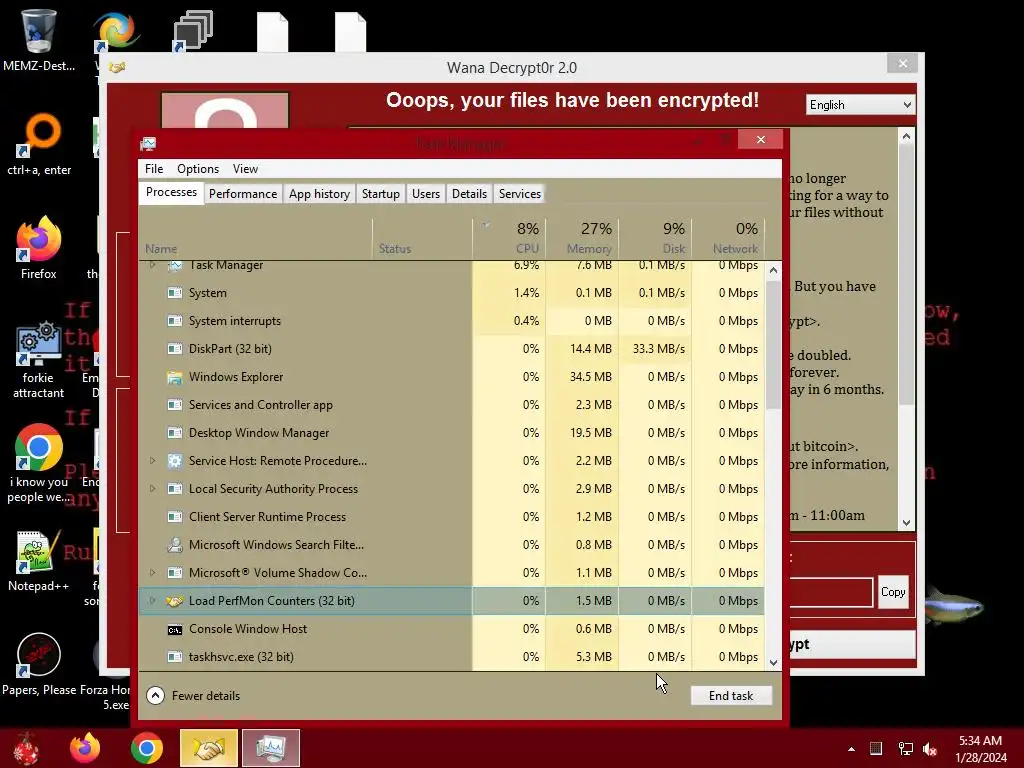Image resolution: width=1024 pixels, height=768 pixels.
Task: Click the muted volume tray icon
Action: (x=930, y=749)
